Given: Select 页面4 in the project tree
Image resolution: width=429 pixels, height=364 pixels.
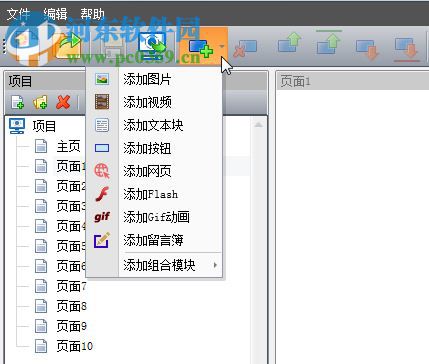Looking at the screenshot, I should [71, 226].
